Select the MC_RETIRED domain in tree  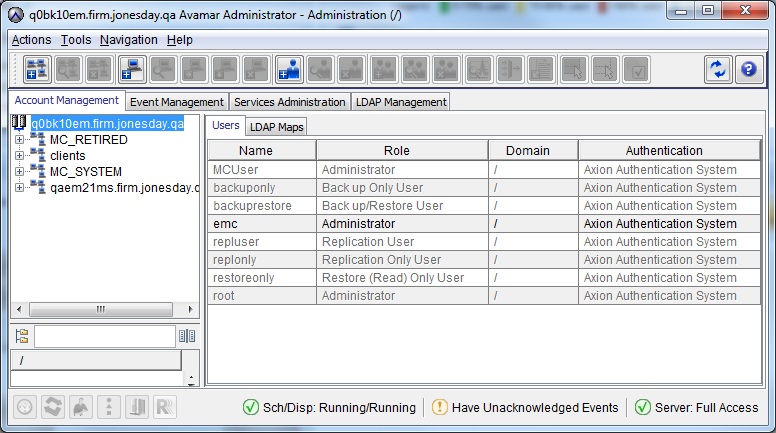(x=89, y=140)
